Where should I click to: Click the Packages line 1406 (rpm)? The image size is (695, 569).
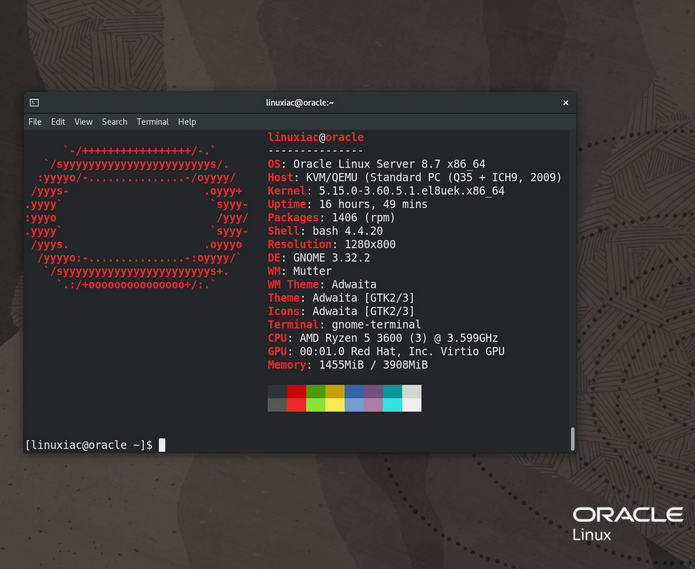point(332,218)
